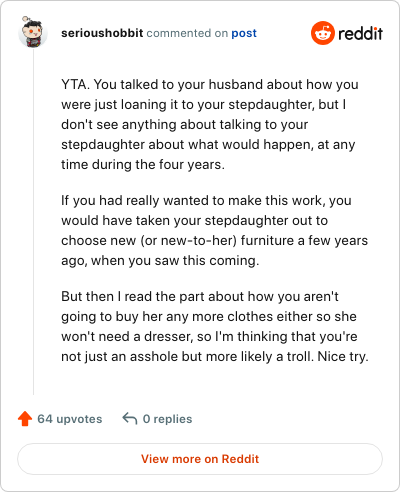The width and height of the screenshot is (400, 492).
Task: Click the orange Reddit Snoo logo
Action: [x=323, y=33]
